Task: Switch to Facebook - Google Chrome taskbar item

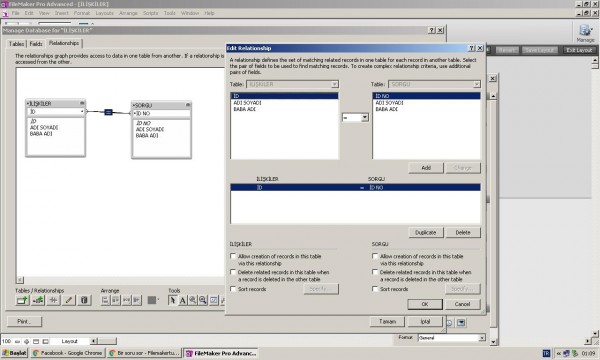Action: [x=68, y=353]
